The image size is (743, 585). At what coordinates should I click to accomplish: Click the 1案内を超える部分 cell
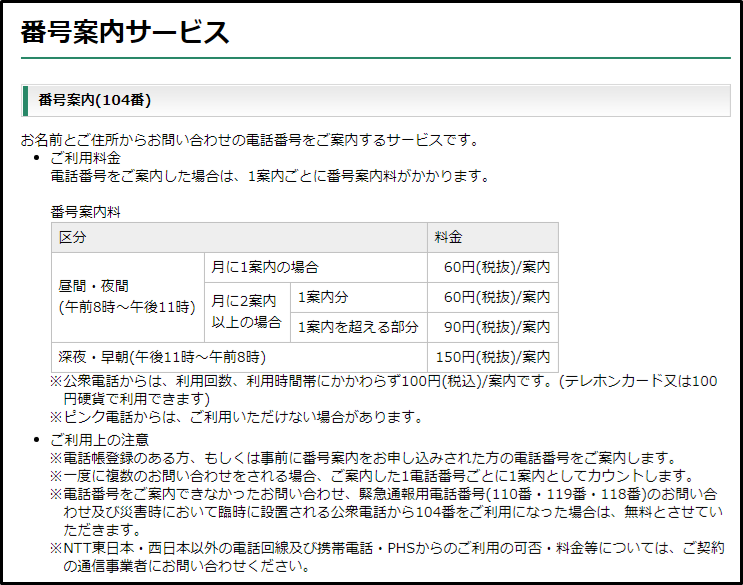tap(359, 327)
